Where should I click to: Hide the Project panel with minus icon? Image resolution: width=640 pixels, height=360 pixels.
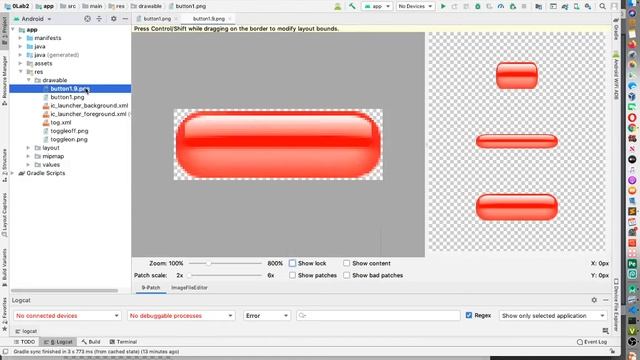coord(125,19)
